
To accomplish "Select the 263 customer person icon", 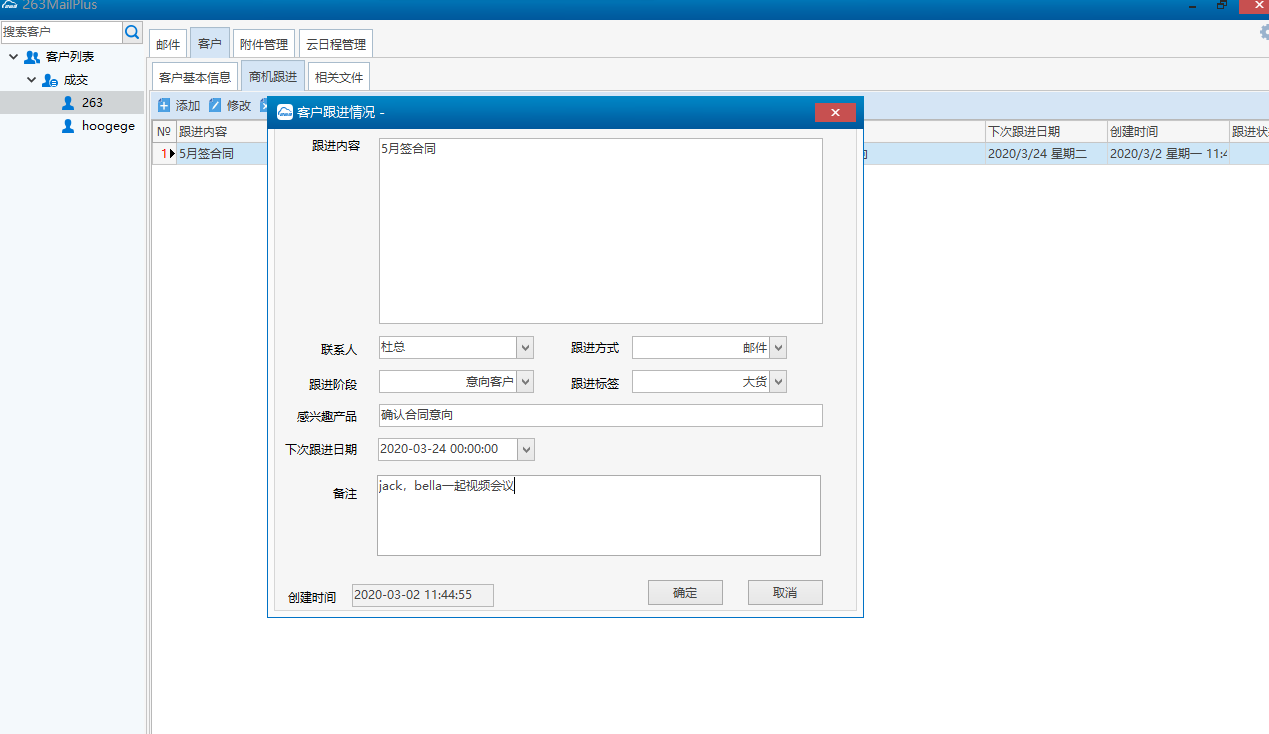I will click(68, 103).
